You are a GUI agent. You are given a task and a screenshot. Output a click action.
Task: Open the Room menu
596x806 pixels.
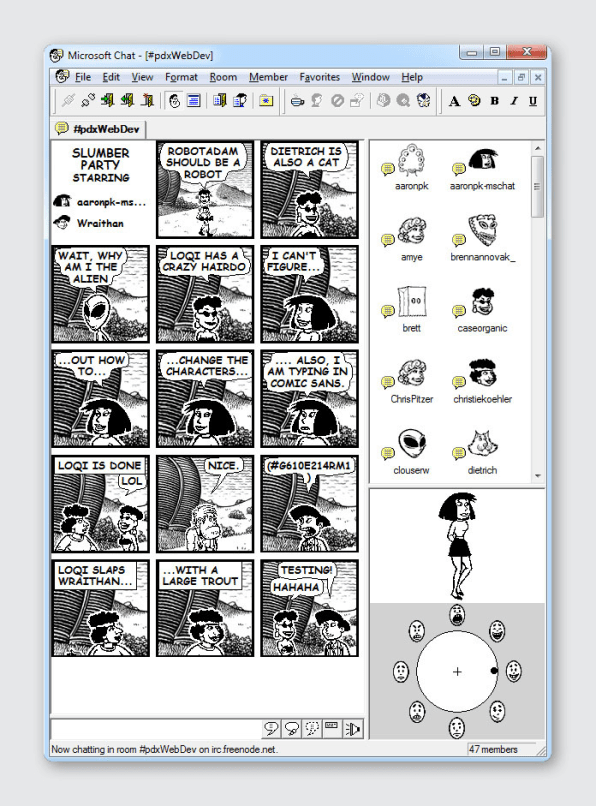(223, 77)
